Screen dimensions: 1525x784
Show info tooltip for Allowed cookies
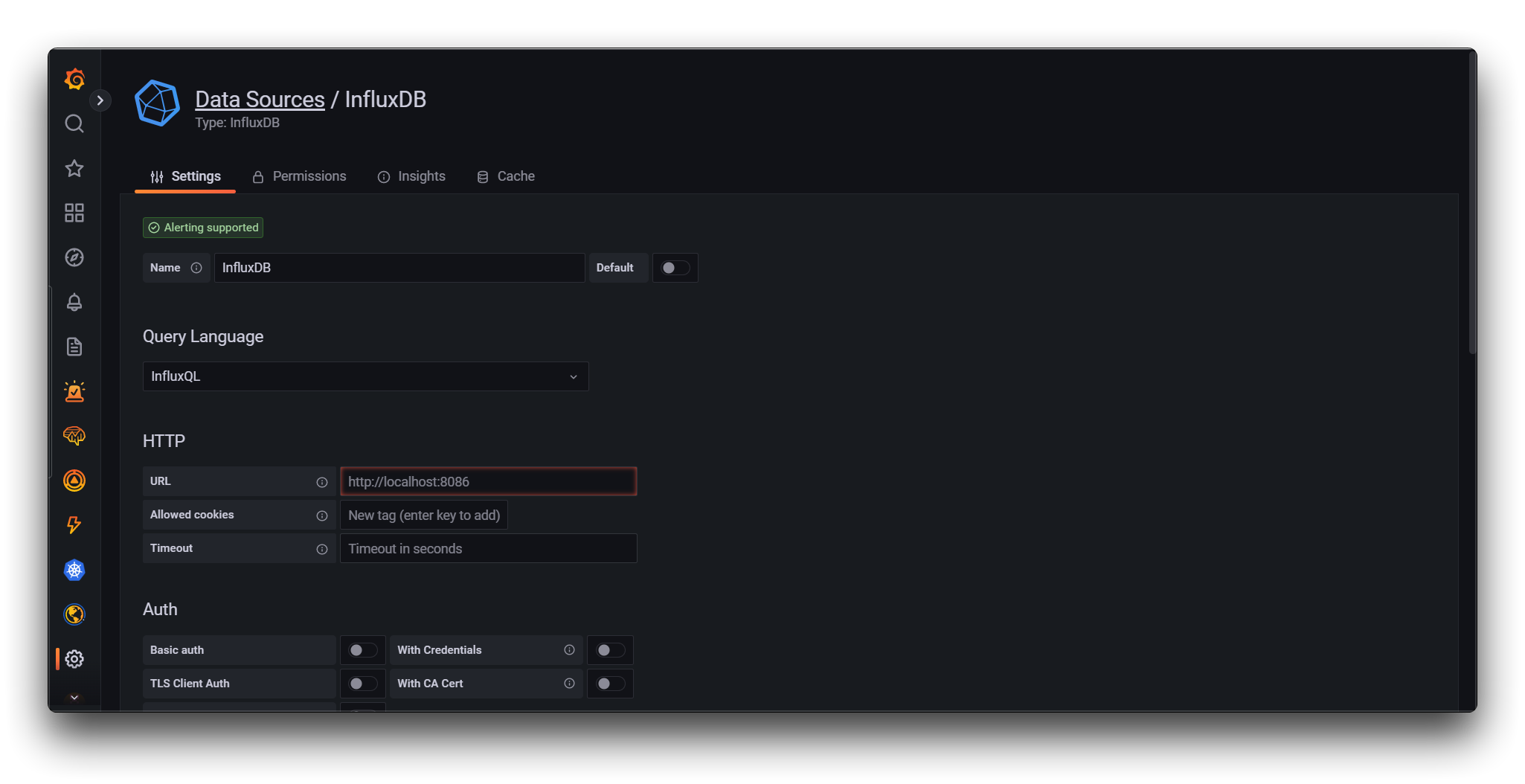click(x=322, y=515)
